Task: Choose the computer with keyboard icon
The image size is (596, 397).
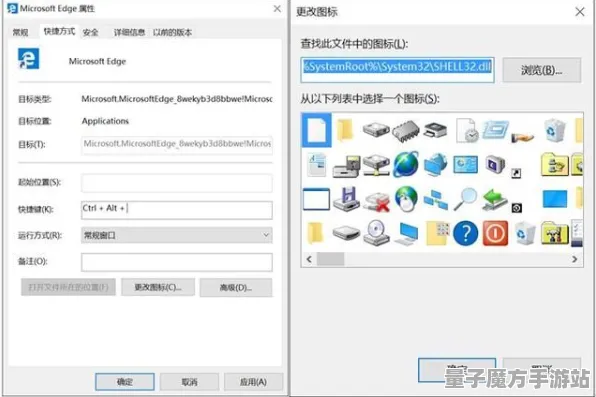Action: pos(406,233)
